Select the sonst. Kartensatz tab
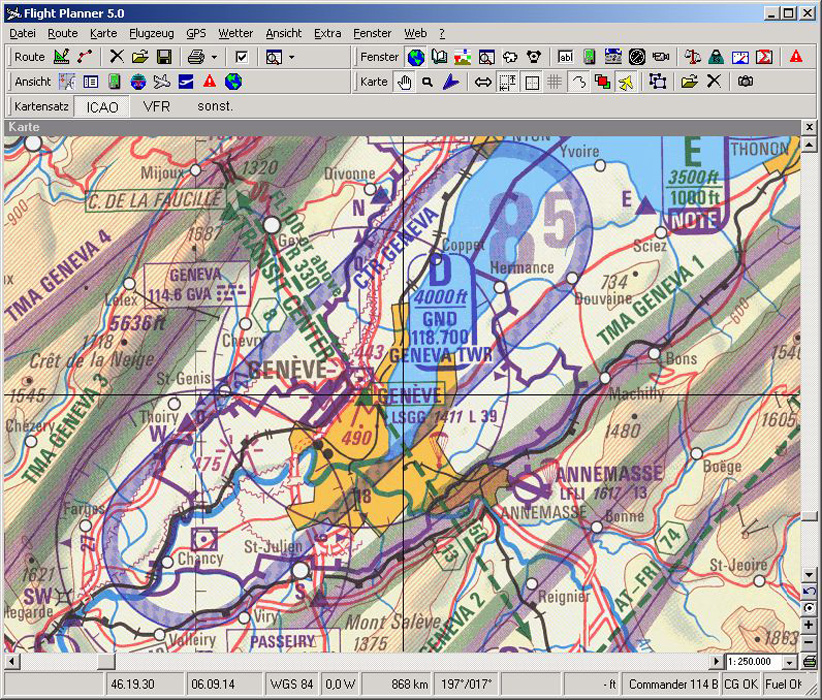This screenshot has height=700, width=822. pos(215,106)
